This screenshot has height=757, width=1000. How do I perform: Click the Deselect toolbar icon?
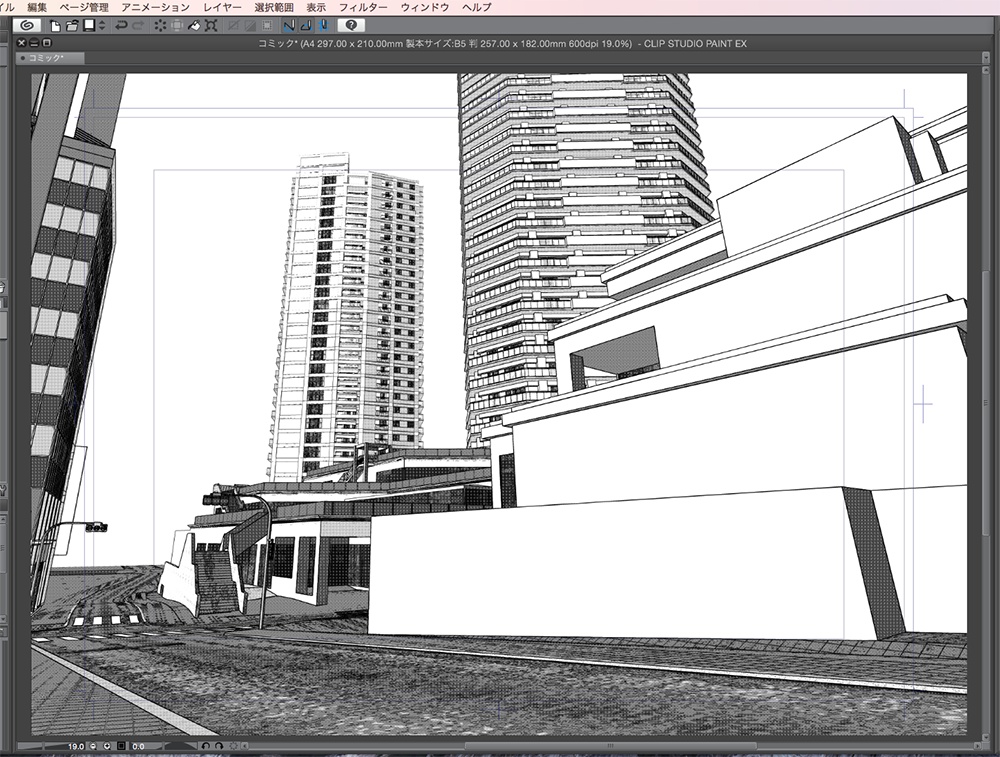pyautogui.click(x=234, y=26)
